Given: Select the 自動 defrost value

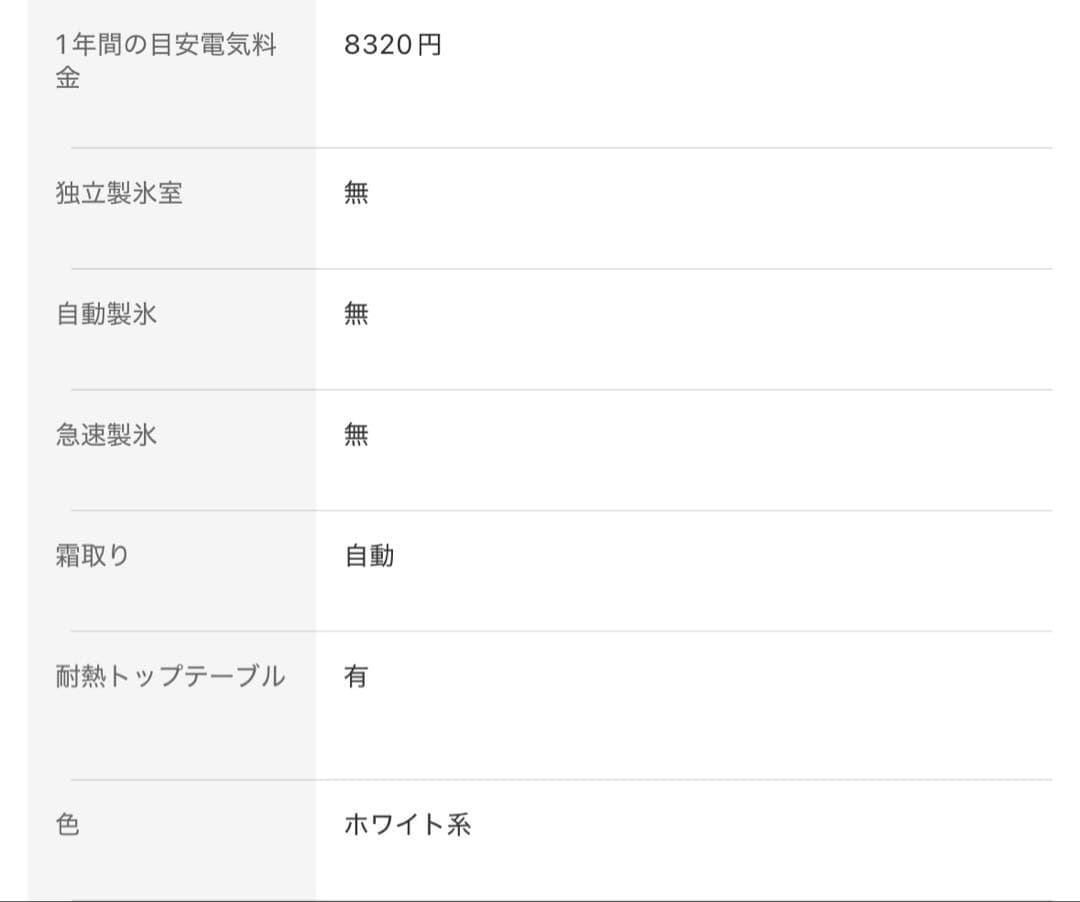Looking at the screenshot, I should click(x=369, y=556).
